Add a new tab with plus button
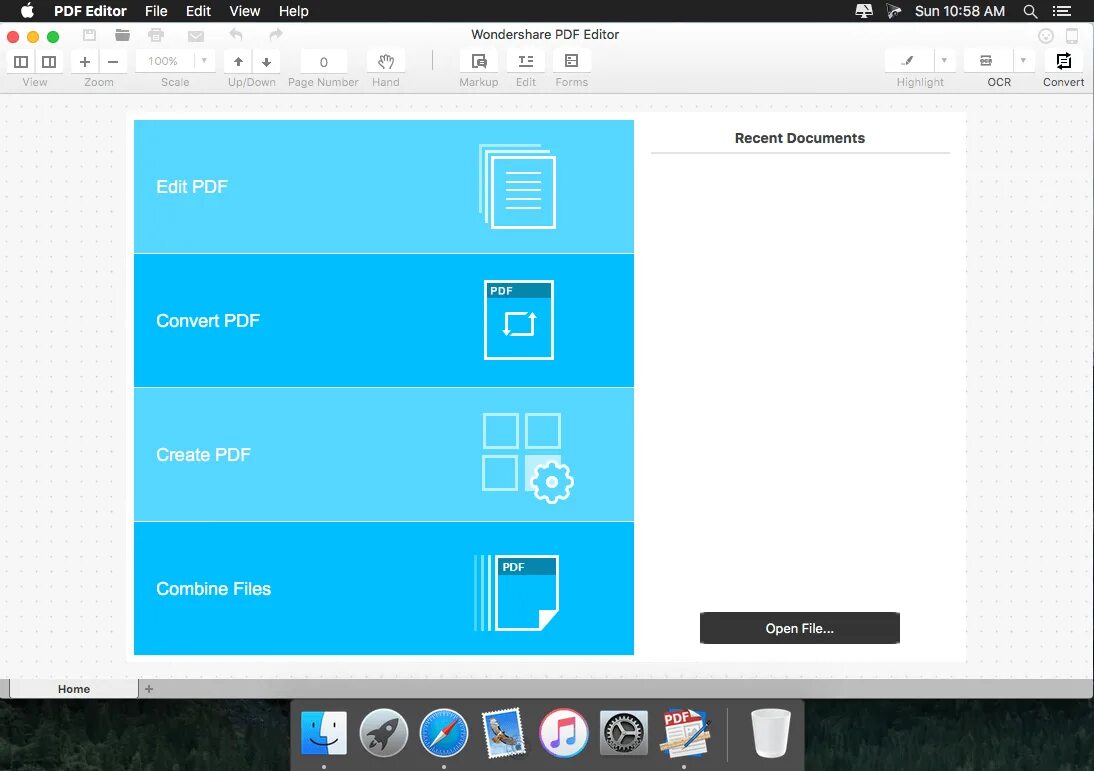This screenshot has width=1094, height=771. (x=149, y=689)
